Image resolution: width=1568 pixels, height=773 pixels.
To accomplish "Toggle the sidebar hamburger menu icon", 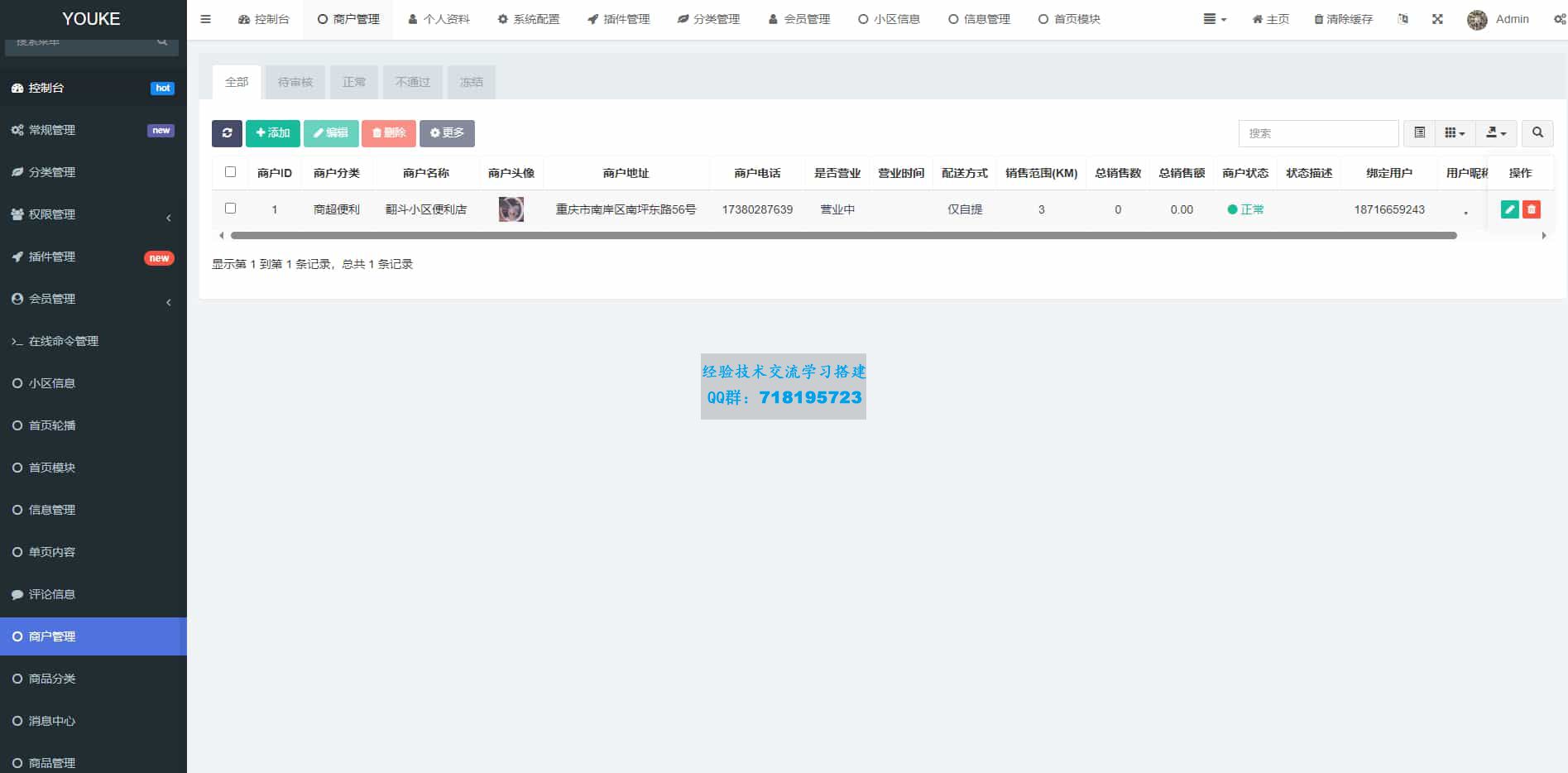I will click(x=206, y=19).
